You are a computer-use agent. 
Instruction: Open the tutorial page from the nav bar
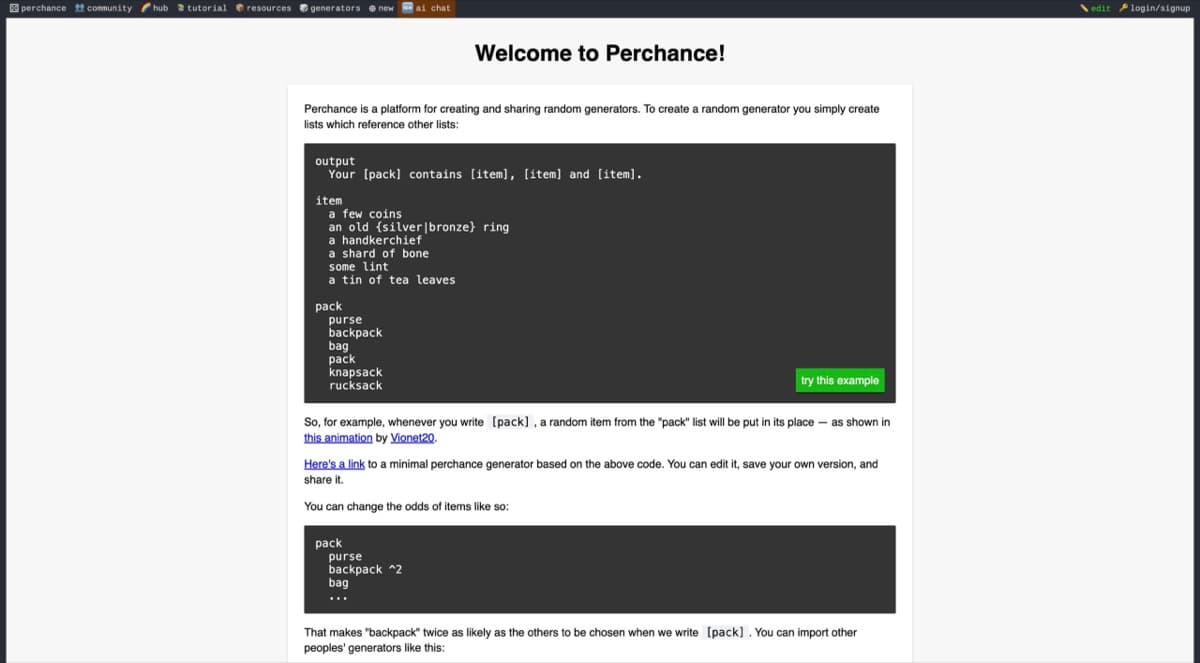207,8
